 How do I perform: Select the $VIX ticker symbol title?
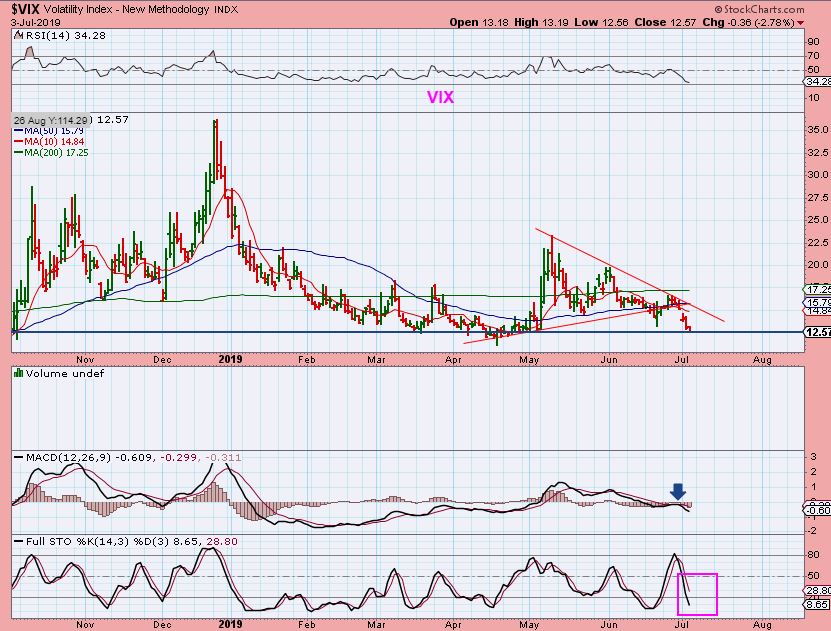click(25, 9)
